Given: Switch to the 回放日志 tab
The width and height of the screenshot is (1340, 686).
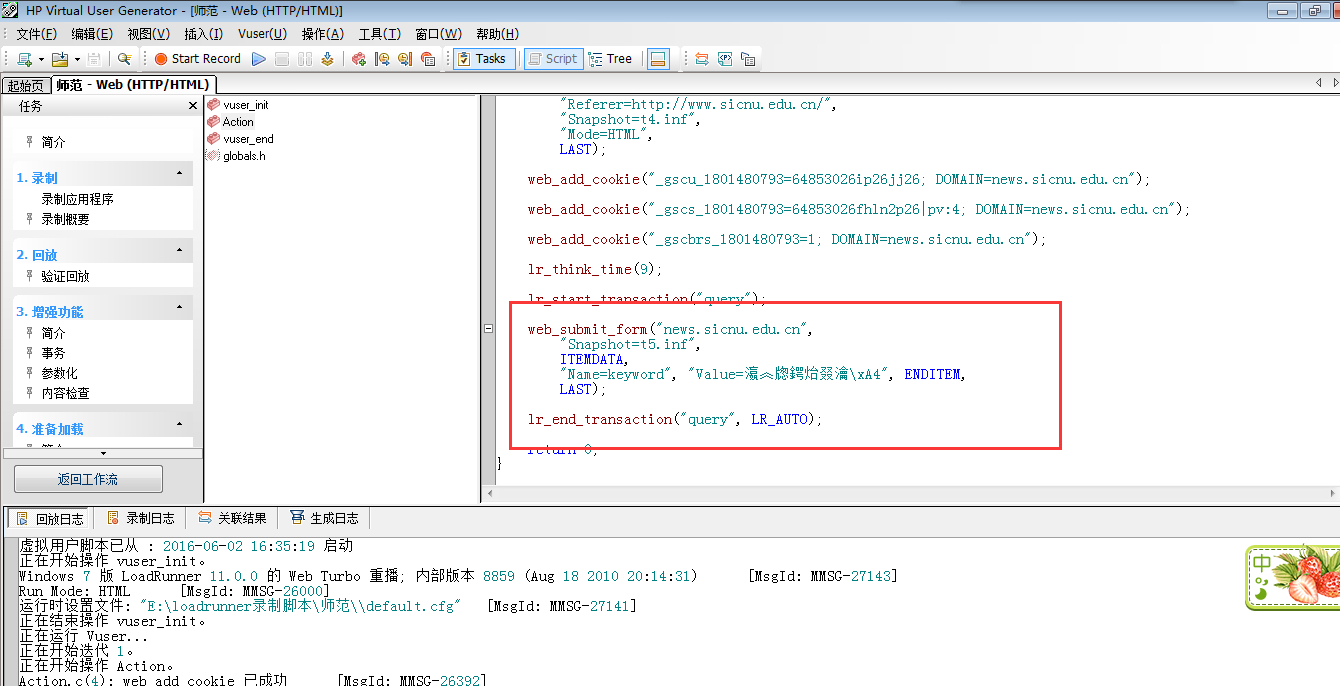Looking at the screenshot, I should pyautogui.click(x=50, y=518).
